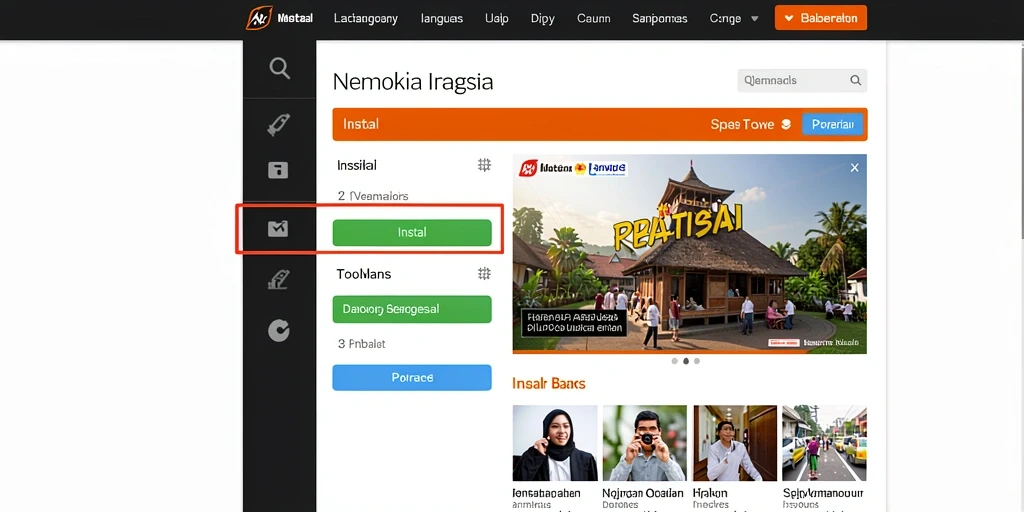This screenshot has height=512, width=1024.
Task: Select the syringe-shaped sidebar icon
Action: (x=279, y=124)
